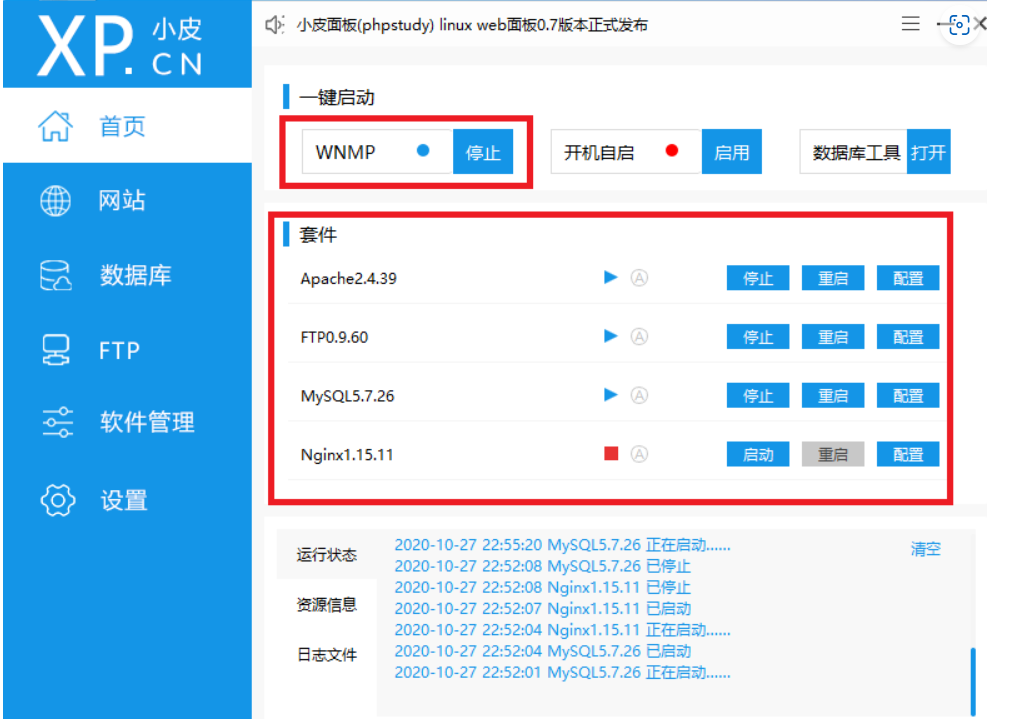Click the speaker announcement icon
Image resolution: width=1023 pixels, height=719 pixels.
(275, 25)
